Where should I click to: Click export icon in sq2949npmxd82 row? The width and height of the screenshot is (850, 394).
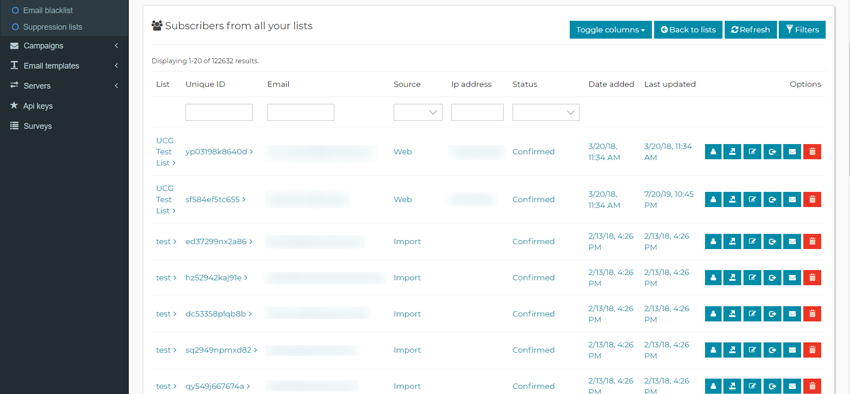[x=732, y=350]
